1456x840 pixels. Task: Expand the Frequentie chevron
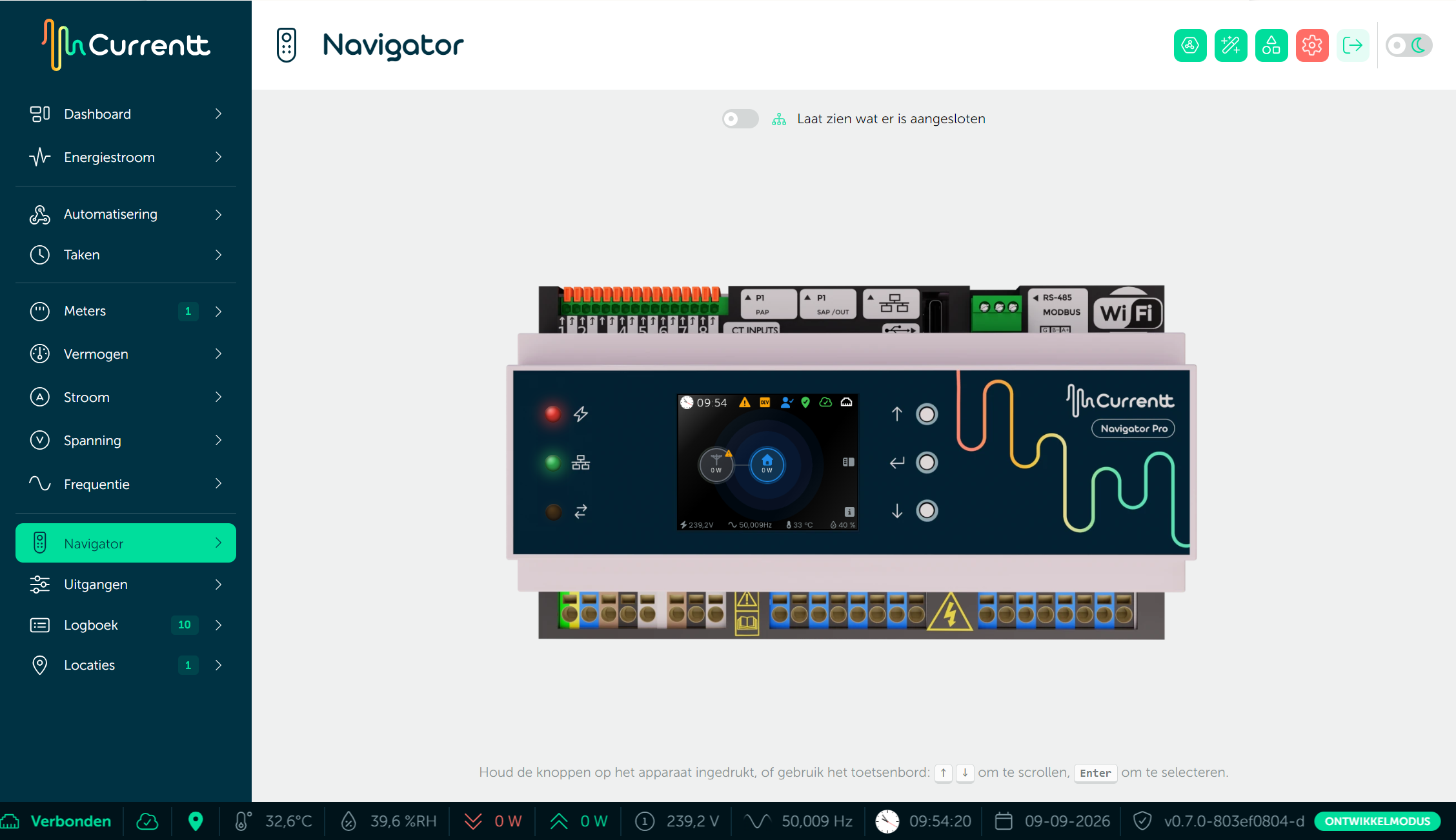219,484
